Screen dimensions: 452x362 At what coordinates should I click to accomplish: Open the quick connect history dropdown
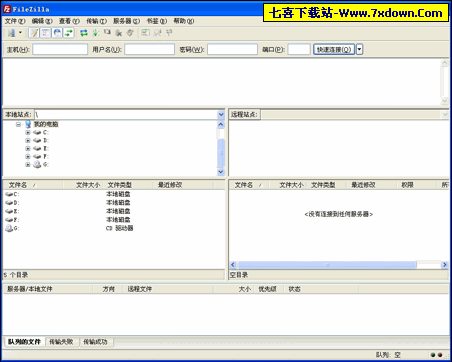pos(359,49)
